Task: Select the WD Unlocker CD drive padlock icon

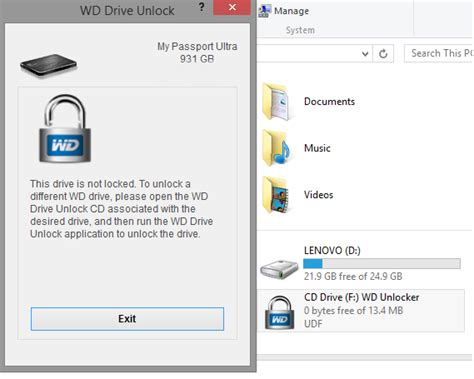Action: (279, 312)
